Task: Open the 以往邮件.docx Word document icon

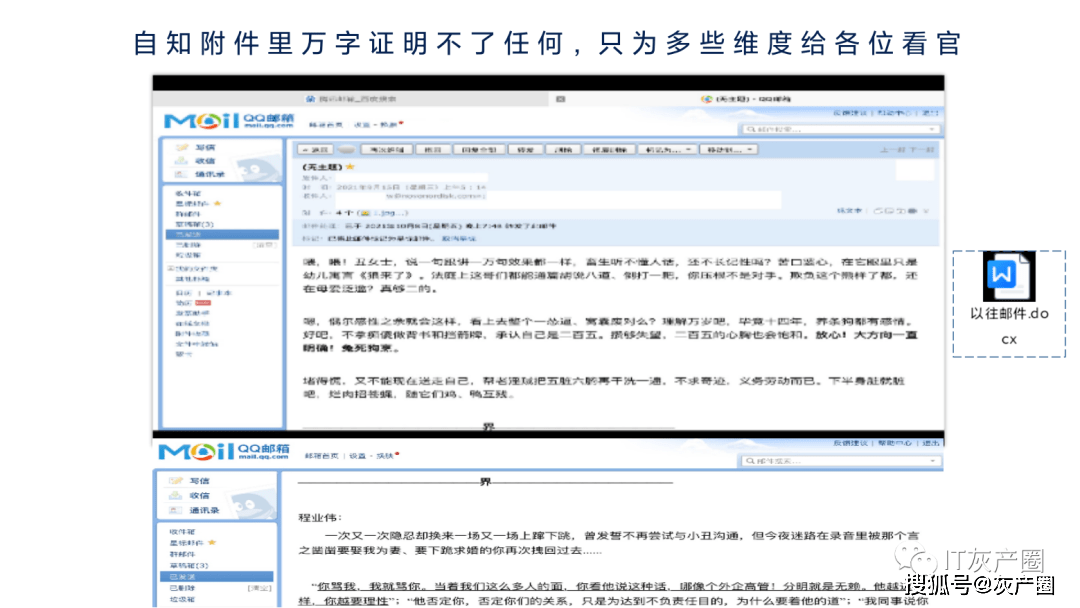Action: pos(1009,276)
